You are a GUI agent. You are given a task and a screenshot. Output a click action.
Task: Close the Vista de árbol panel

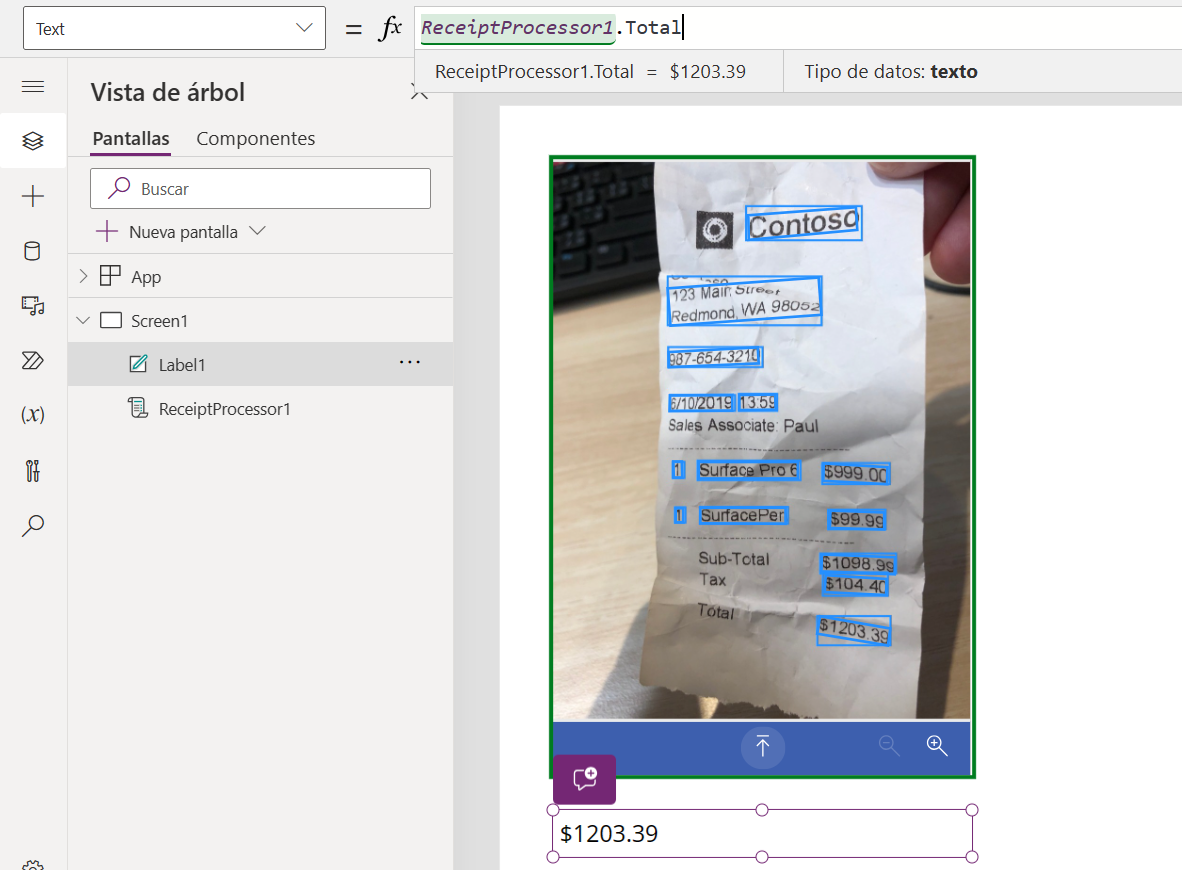pyautogui.click(x=419, y=93)
